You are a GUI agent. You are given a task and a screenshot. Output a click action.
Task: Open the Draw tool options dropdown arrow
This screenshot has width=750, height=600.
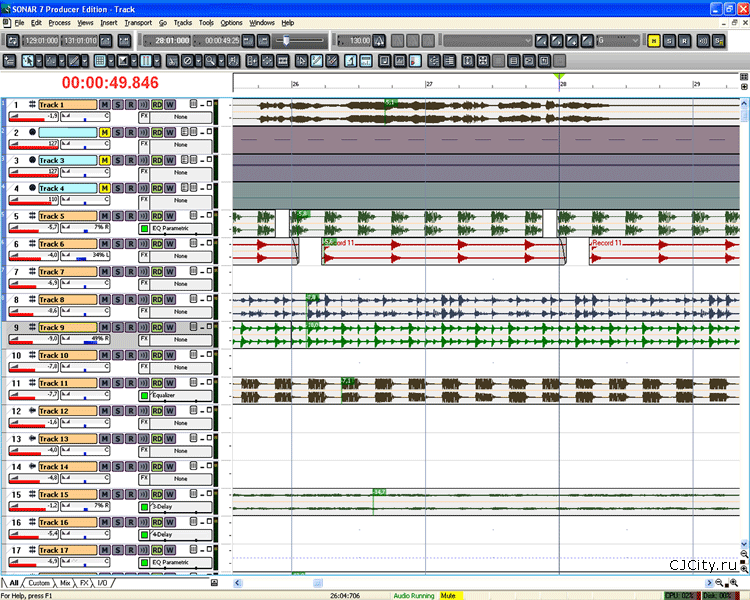point(85,61)
